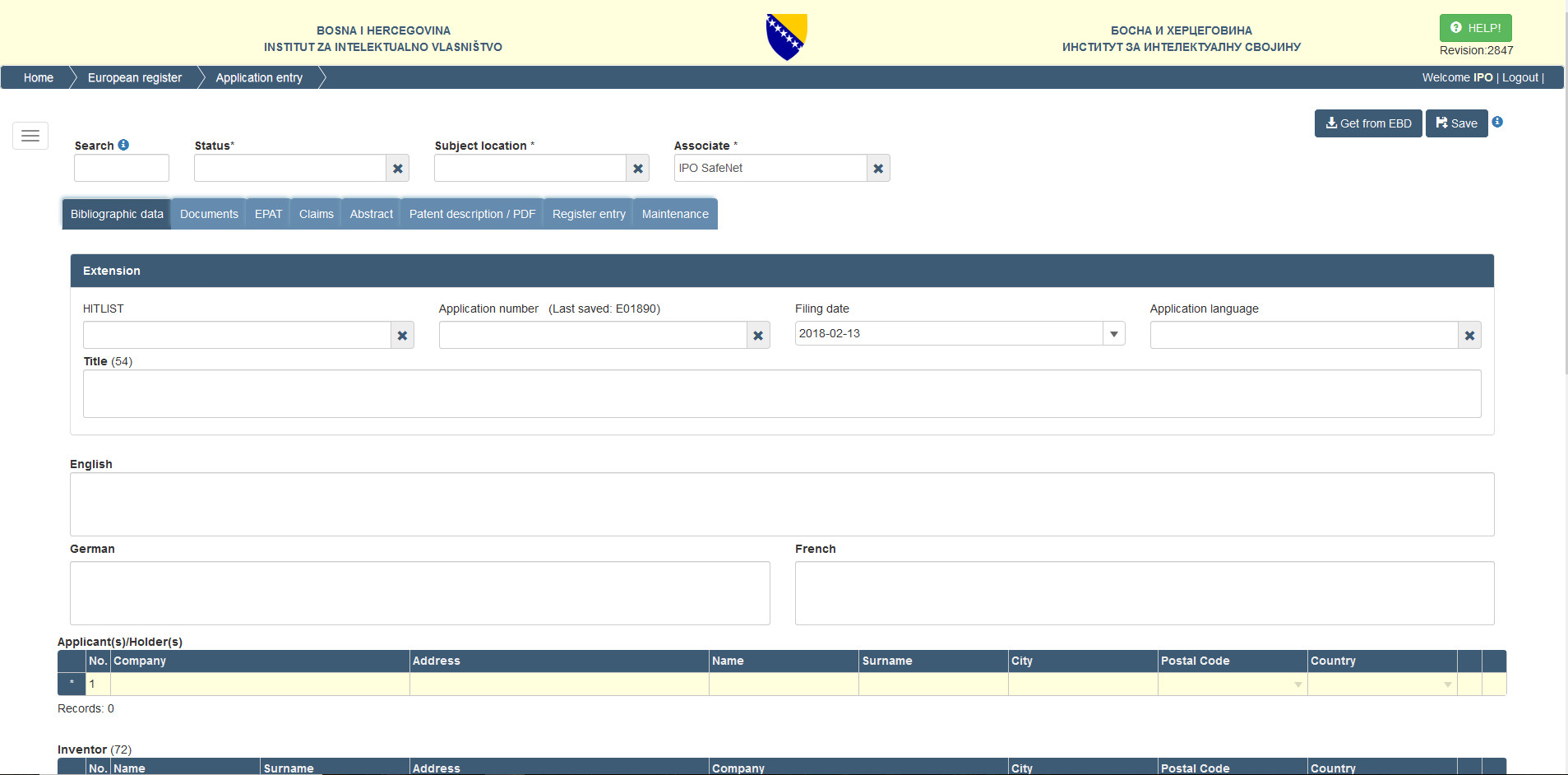Click the Application entry breadcrumb
1568x775 pixels.
[259, 77]
